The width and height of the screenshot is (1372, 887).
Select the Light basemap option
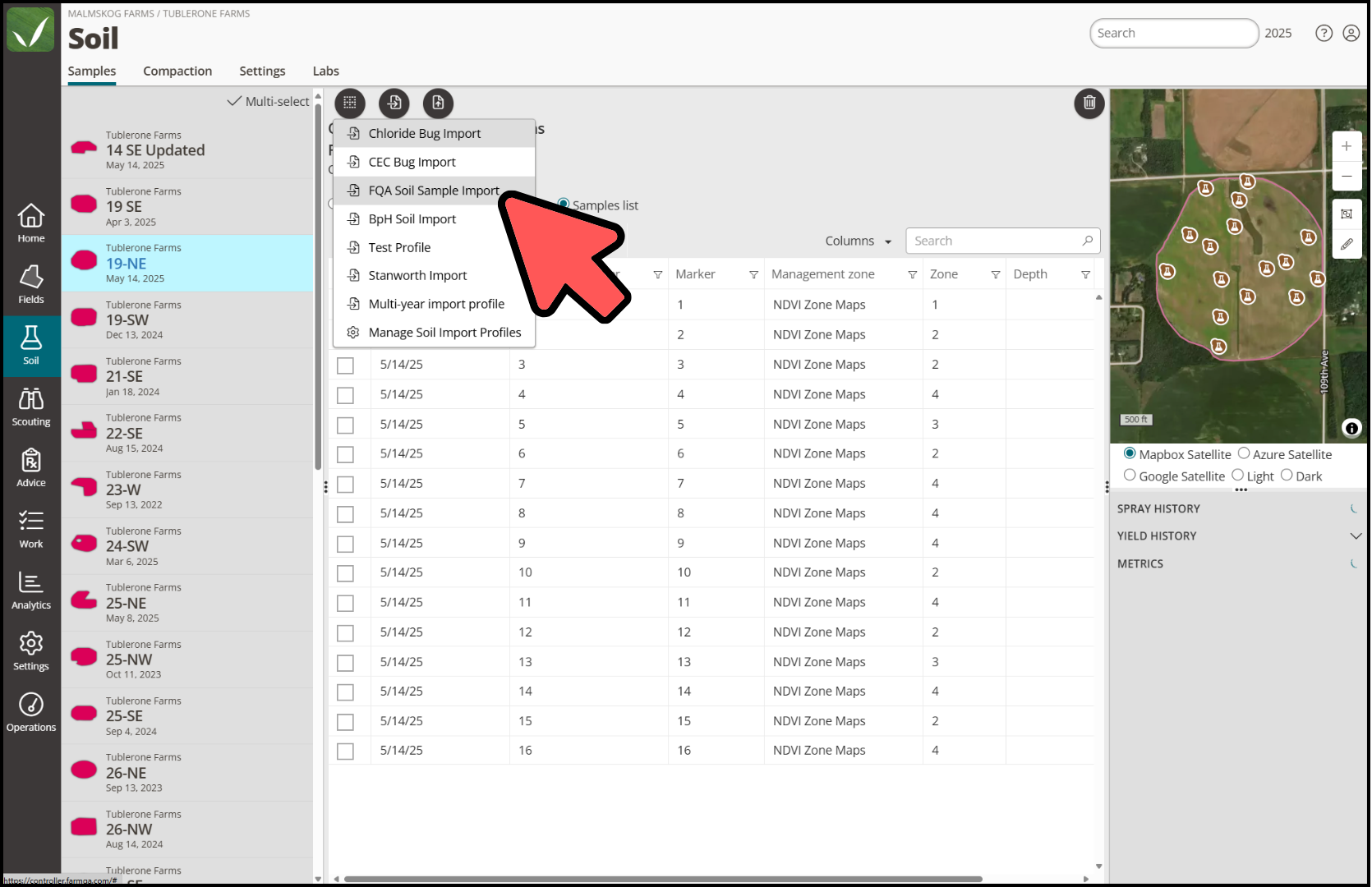tap(1237, 475)
